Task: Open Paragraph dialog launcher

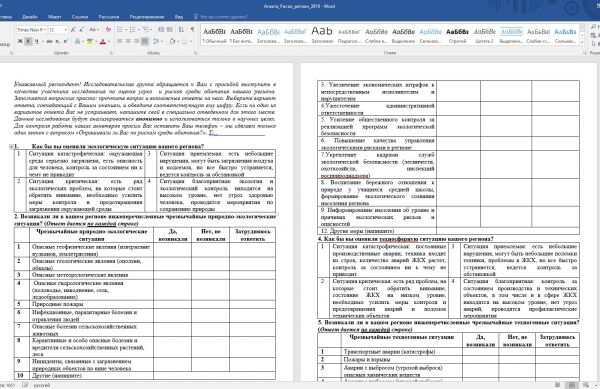Action: pos(195,53)
